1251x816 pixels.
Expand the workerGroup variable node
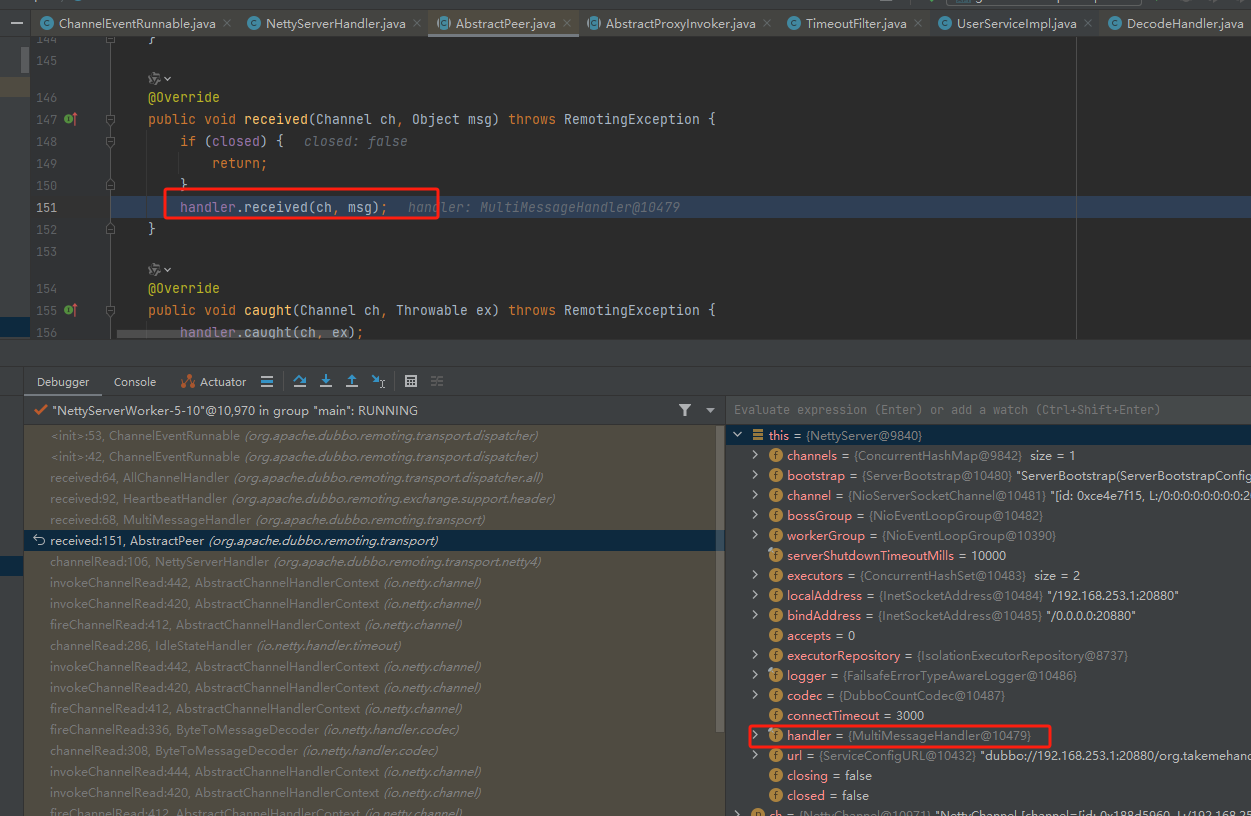(x=757, y=535)
